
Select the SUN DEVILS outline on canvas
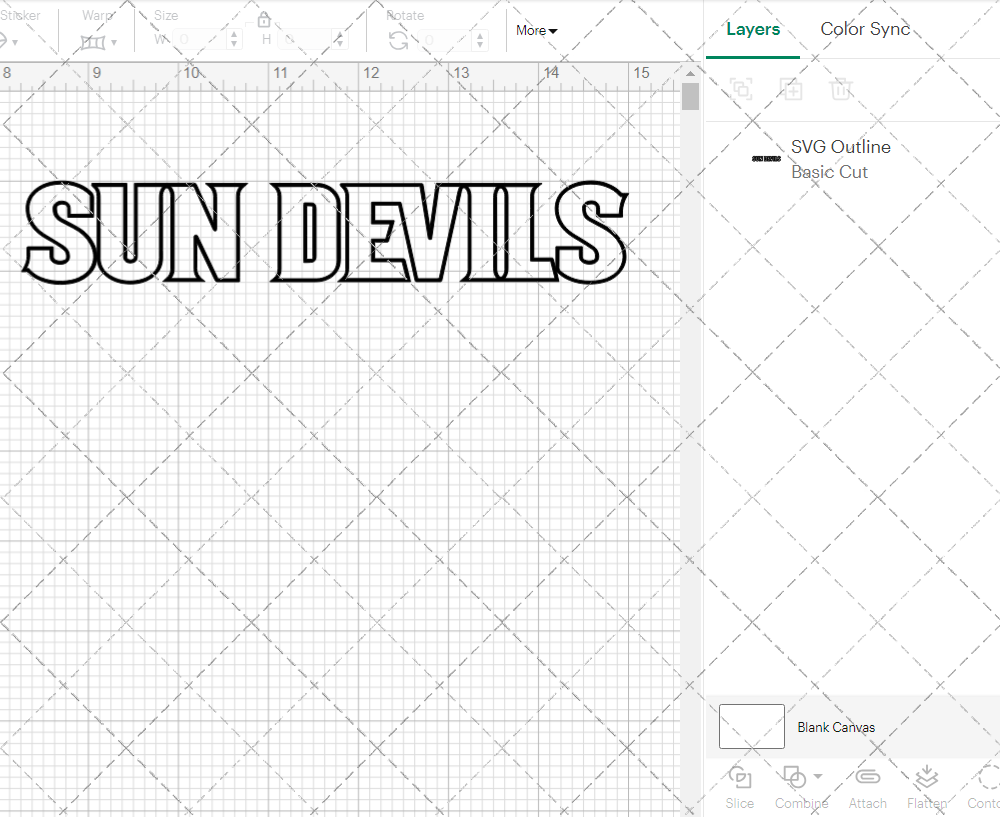point(325,232)
